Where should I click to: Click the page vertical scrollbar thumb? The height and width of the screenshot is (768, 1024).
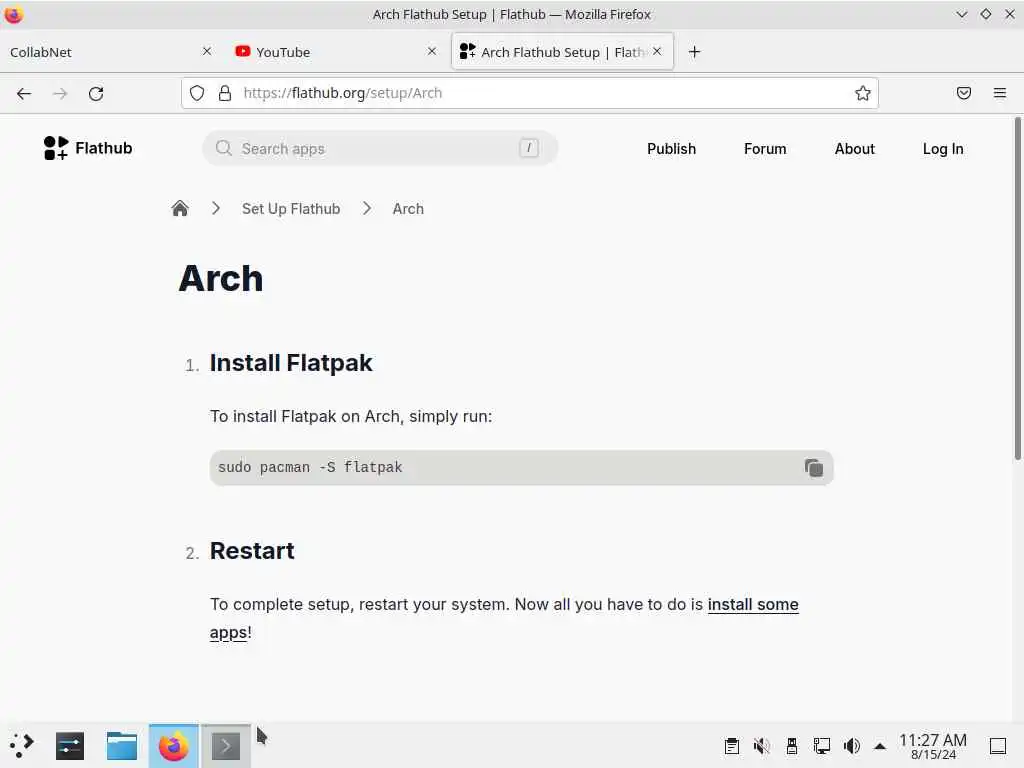(x=1017, y=288)
